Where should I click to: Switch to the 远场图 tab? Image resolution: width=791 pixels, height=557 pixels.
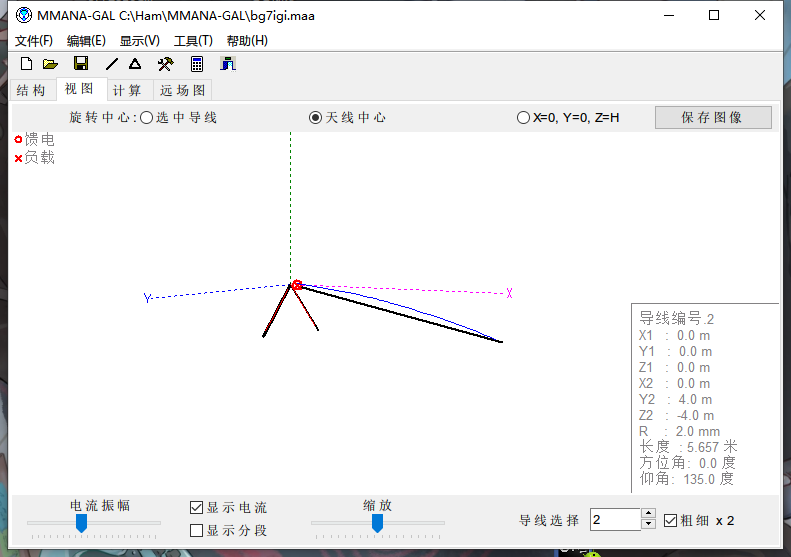click(183, 90)
